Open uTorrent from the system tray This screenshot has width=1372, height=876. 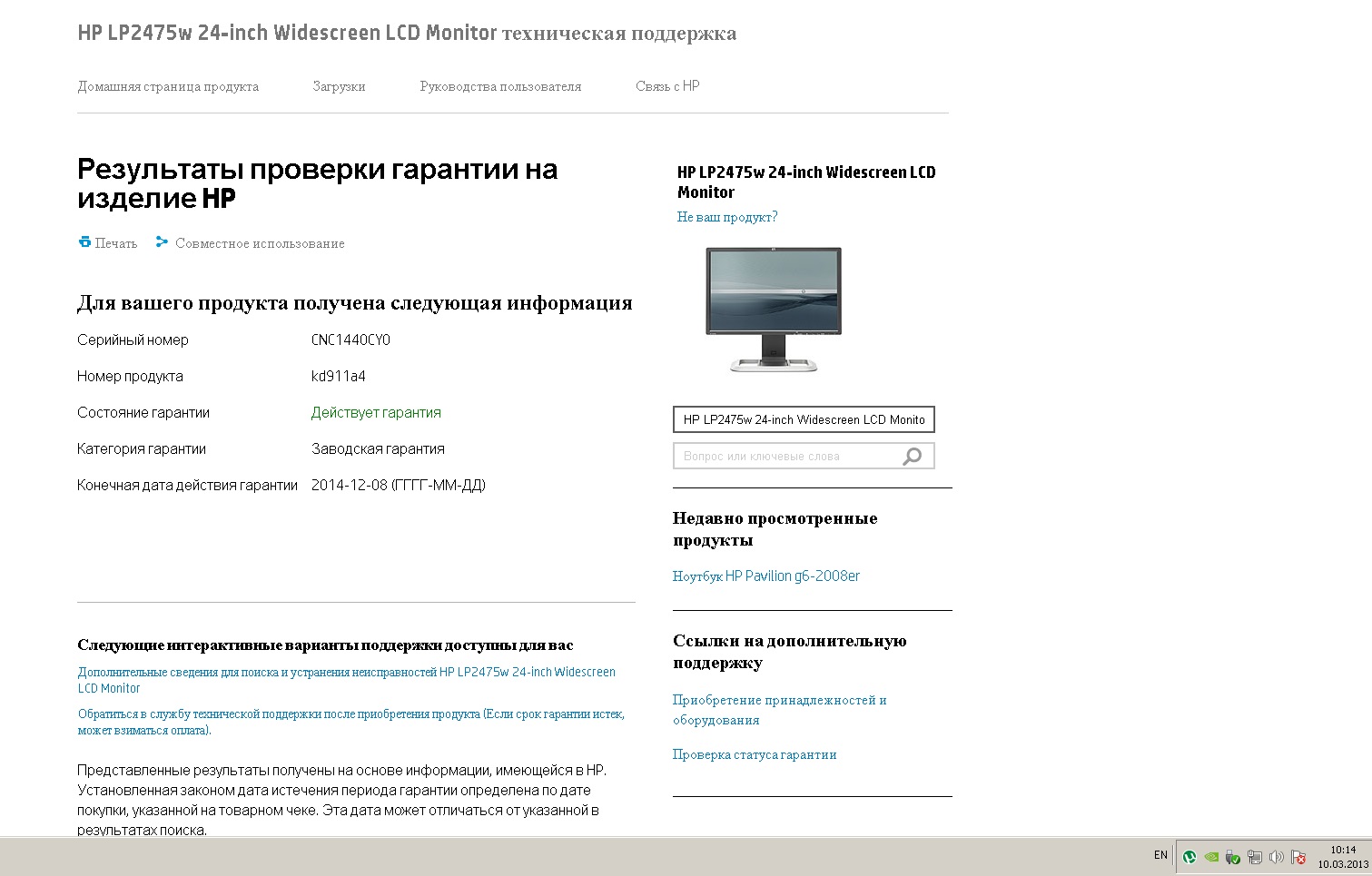pos(1189,856)
